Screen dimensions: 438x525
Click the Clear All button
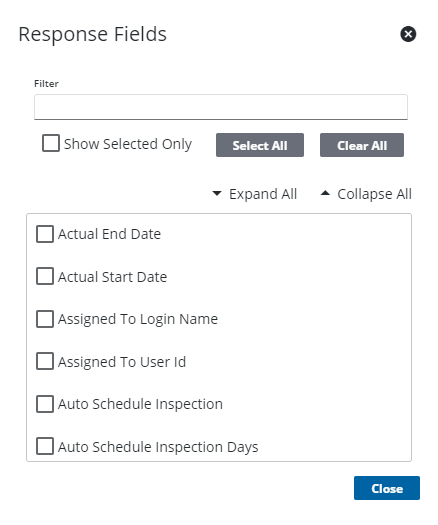coord(362,145)
